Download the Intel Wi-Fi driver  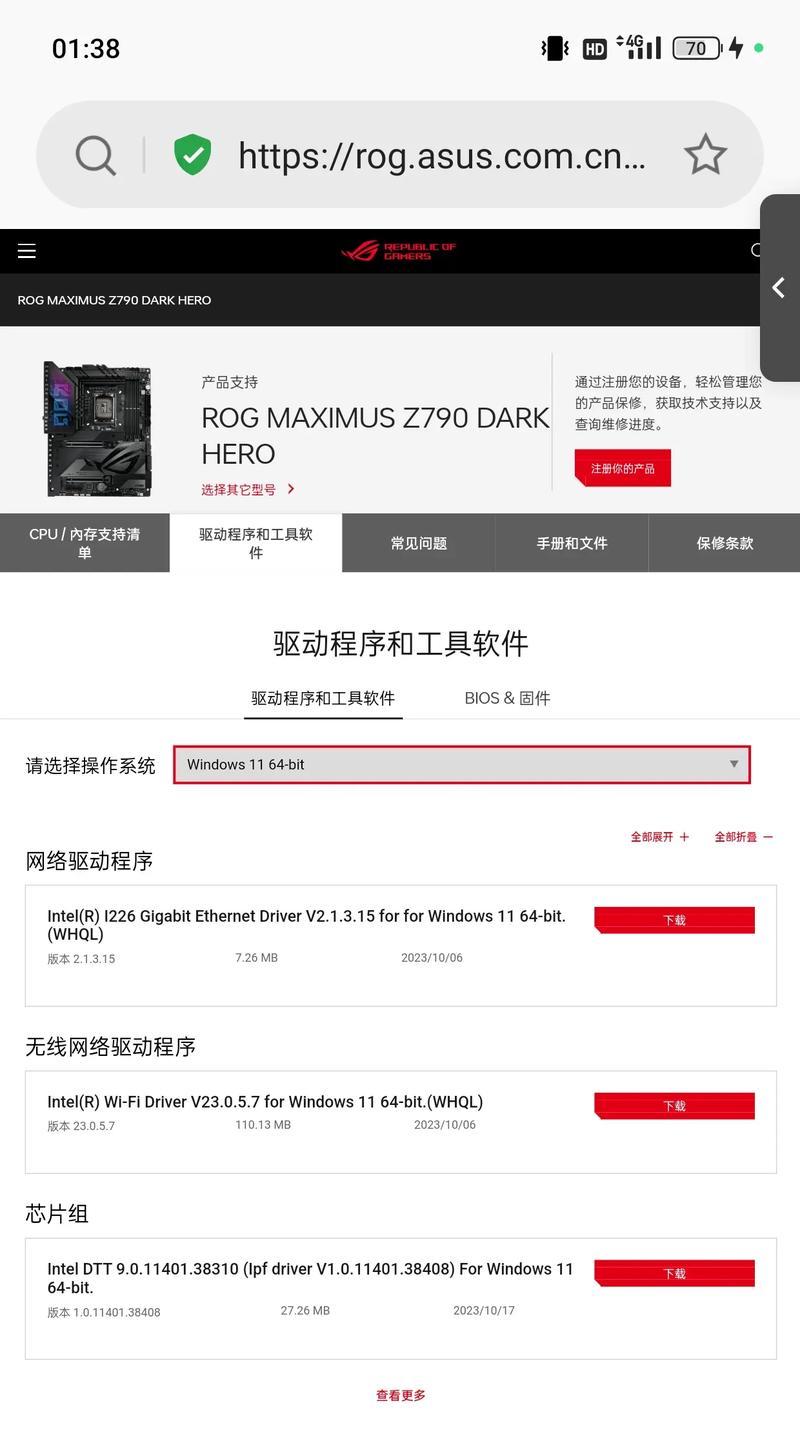point(674,1106)
